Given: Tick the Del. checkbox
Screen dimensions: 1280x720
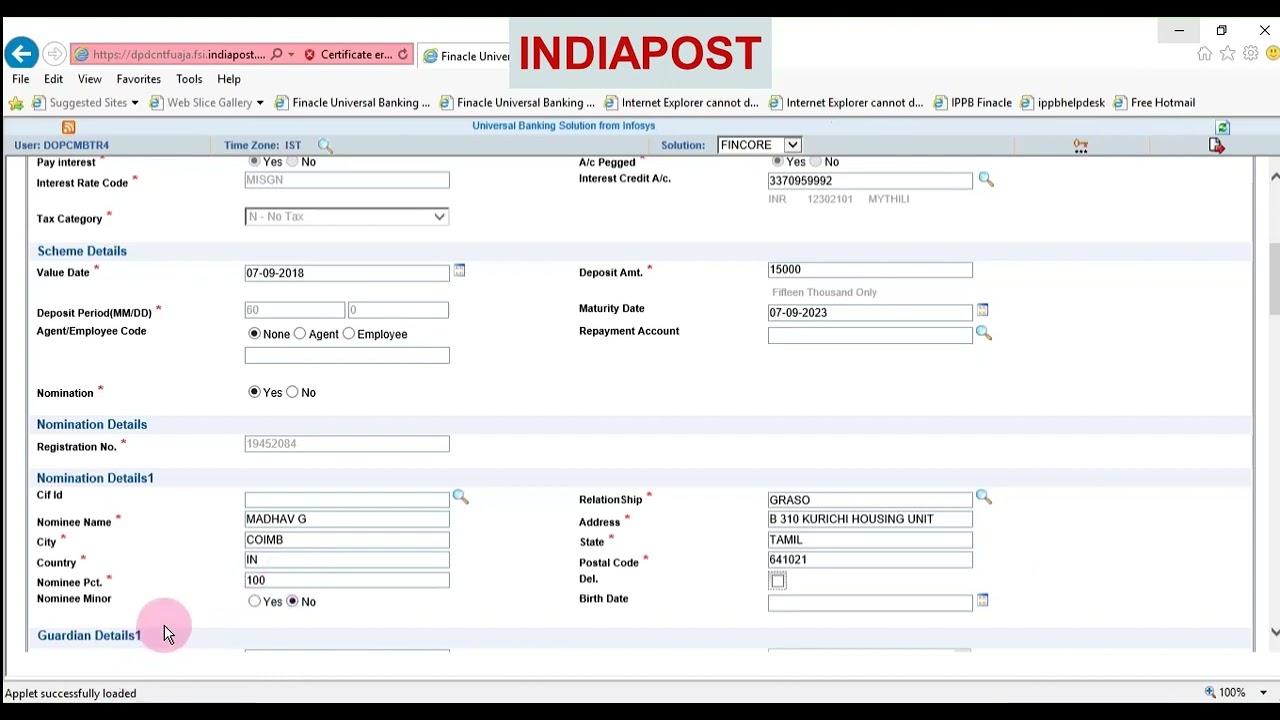Looking at the screenshot, I should coord(778,581).
